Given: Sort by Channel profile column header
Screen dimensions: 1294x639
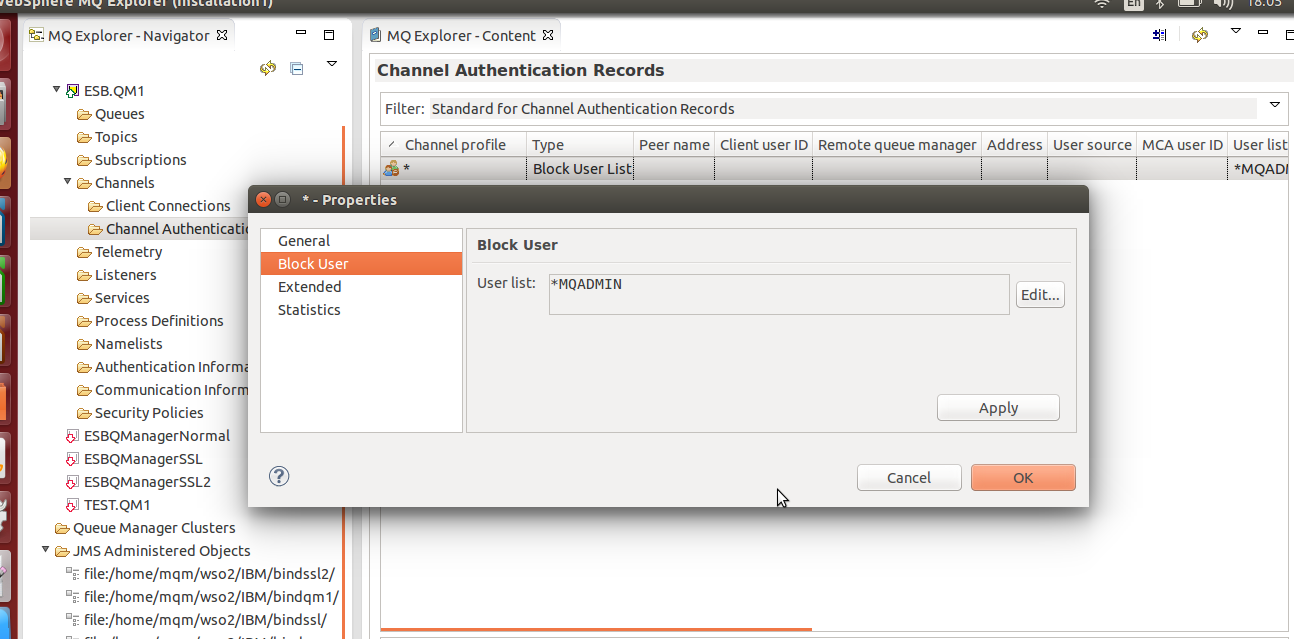Looking at the screenshot, I should pos(454,144).
